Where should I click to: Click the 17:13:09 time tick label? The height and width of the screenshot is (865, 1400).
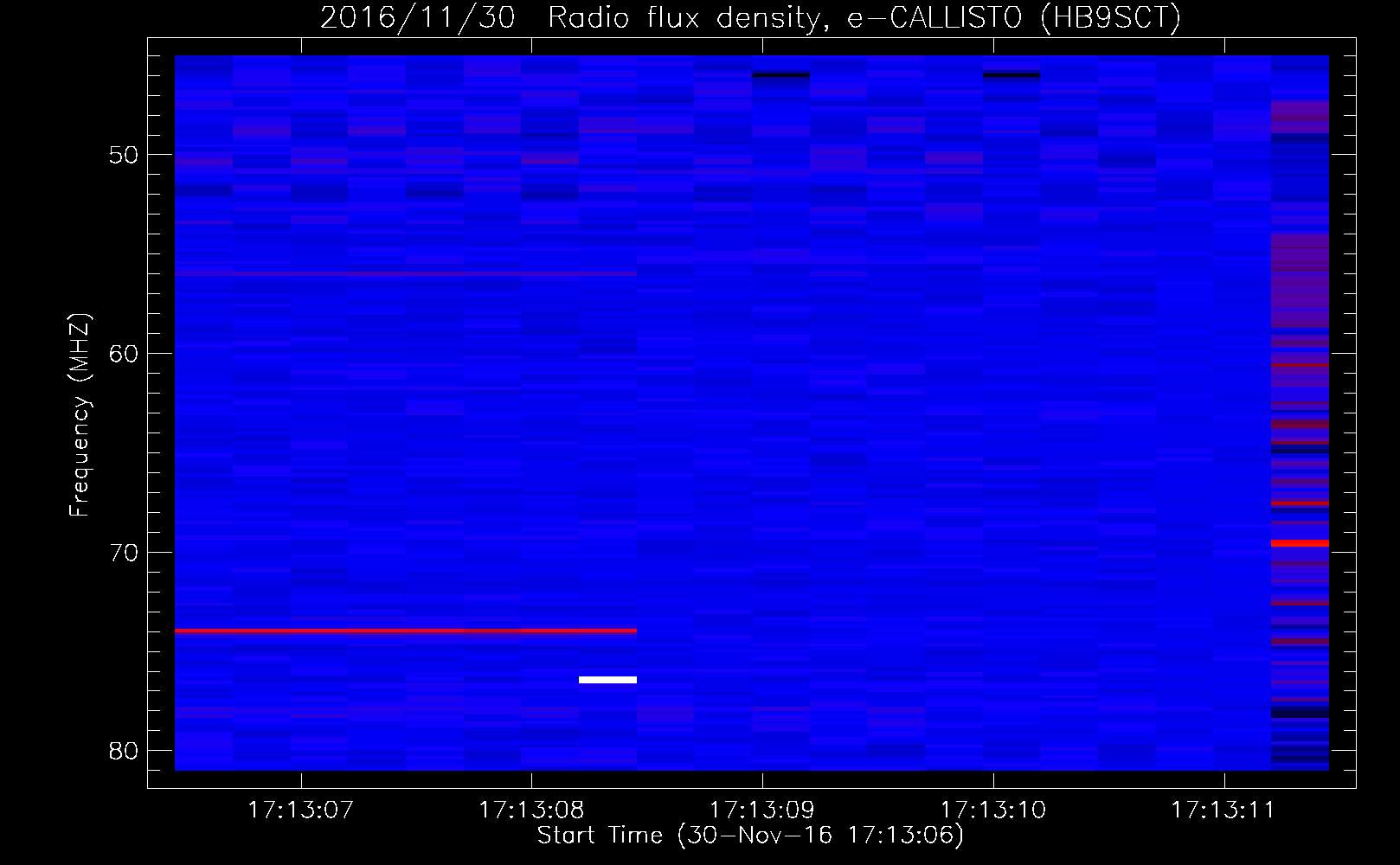762,811
